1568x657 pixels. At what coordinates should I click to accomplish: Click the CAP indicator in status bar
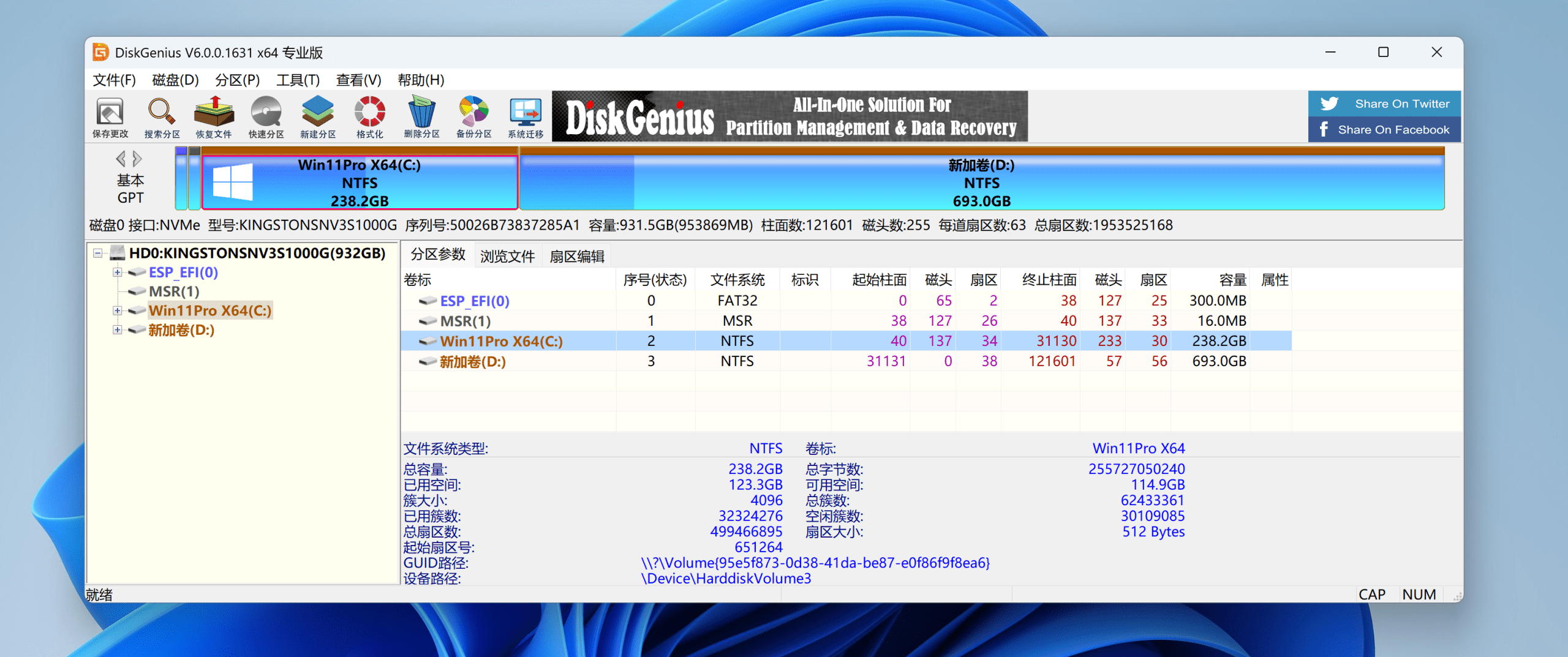tap(1371, 595)
